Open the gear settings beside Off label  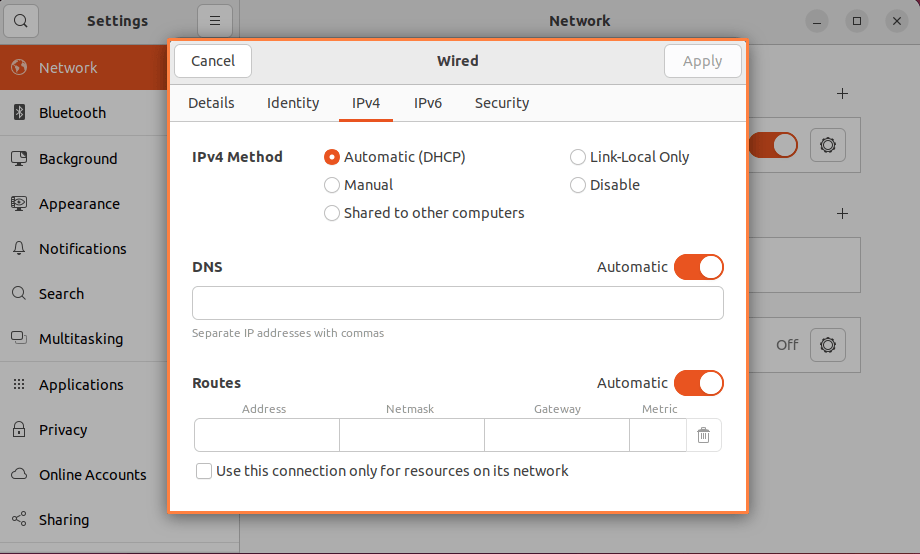click(828, 344)
